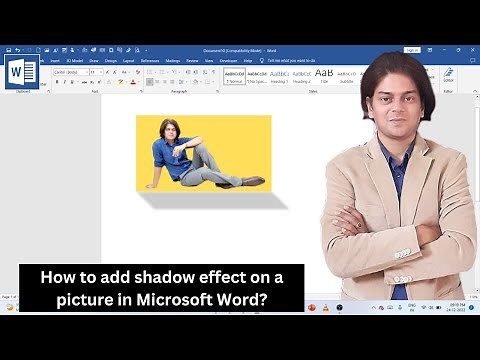The image size is (480, 360).
Task: Open the Mailings ribbon tab
Action: pos(173,61)
